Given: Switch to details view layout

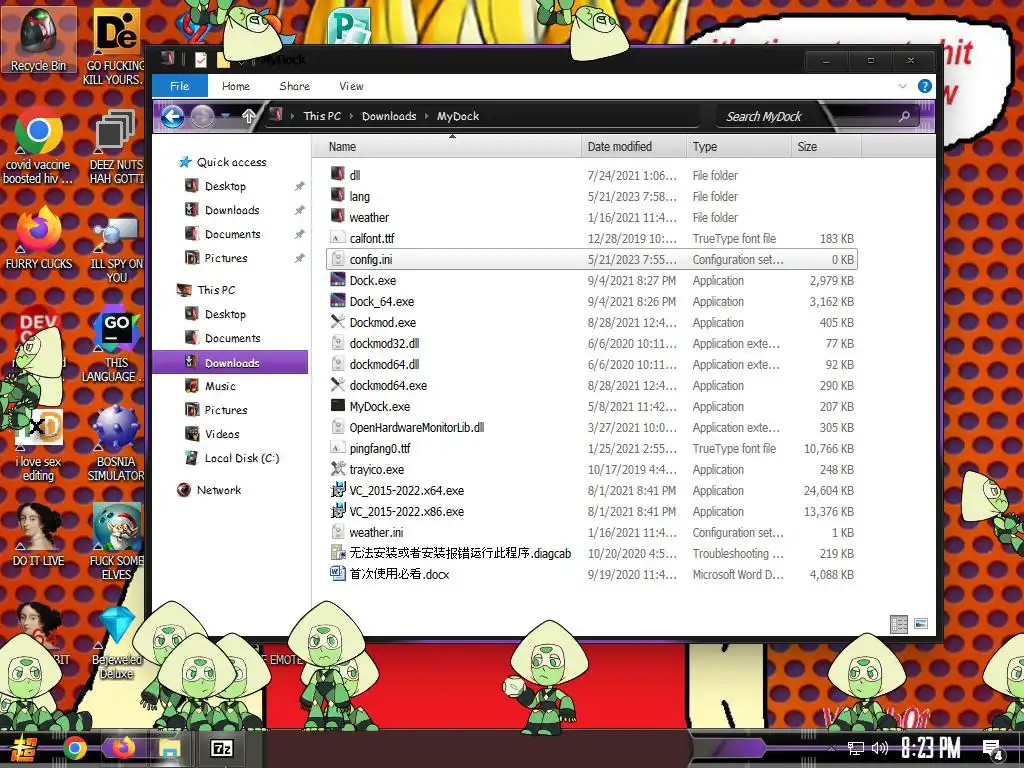Looking at the screenshot, I should [x=899, y=624].
